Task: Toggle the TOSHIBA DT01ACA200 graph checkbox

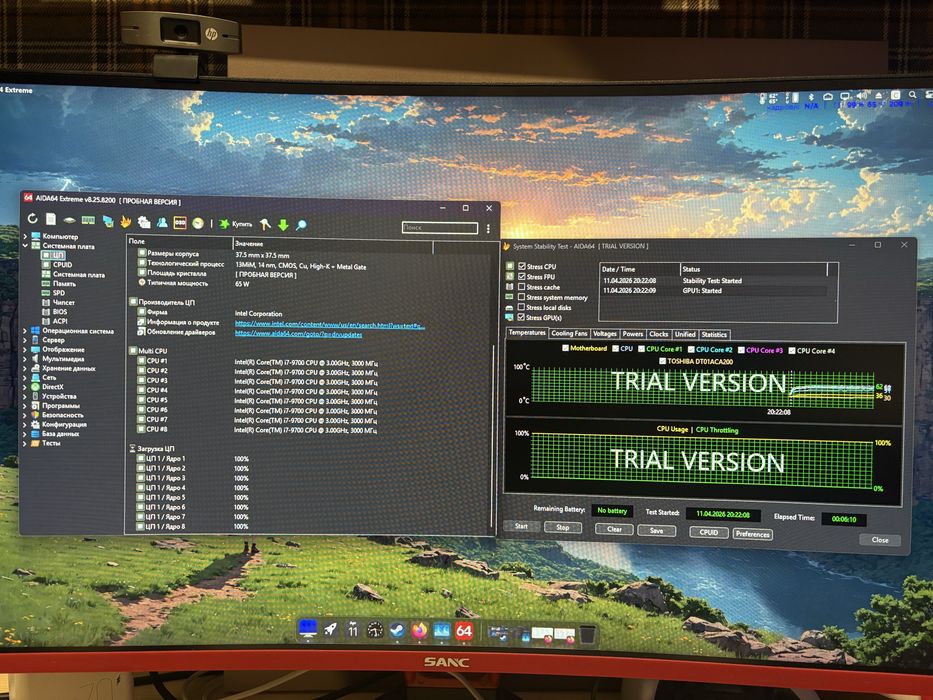Action: pos(662,361)
